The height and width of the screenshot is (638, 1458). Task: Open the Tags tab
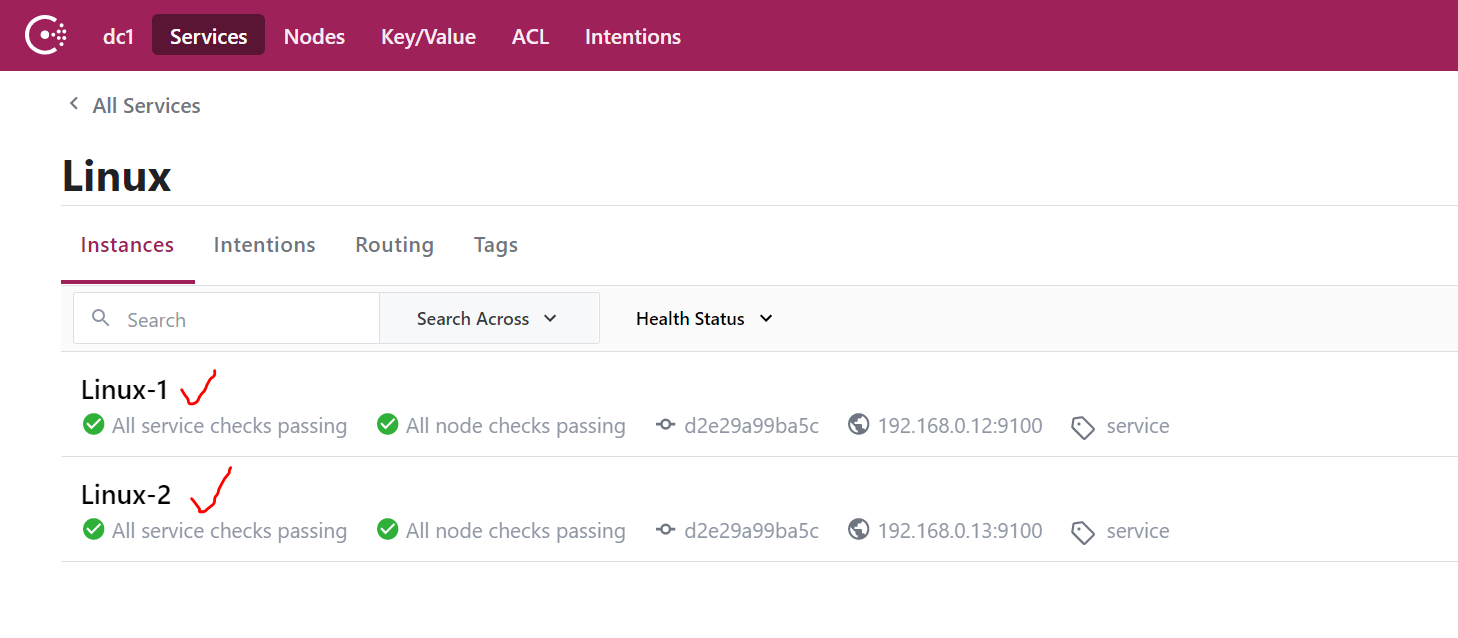pos(496,244)
